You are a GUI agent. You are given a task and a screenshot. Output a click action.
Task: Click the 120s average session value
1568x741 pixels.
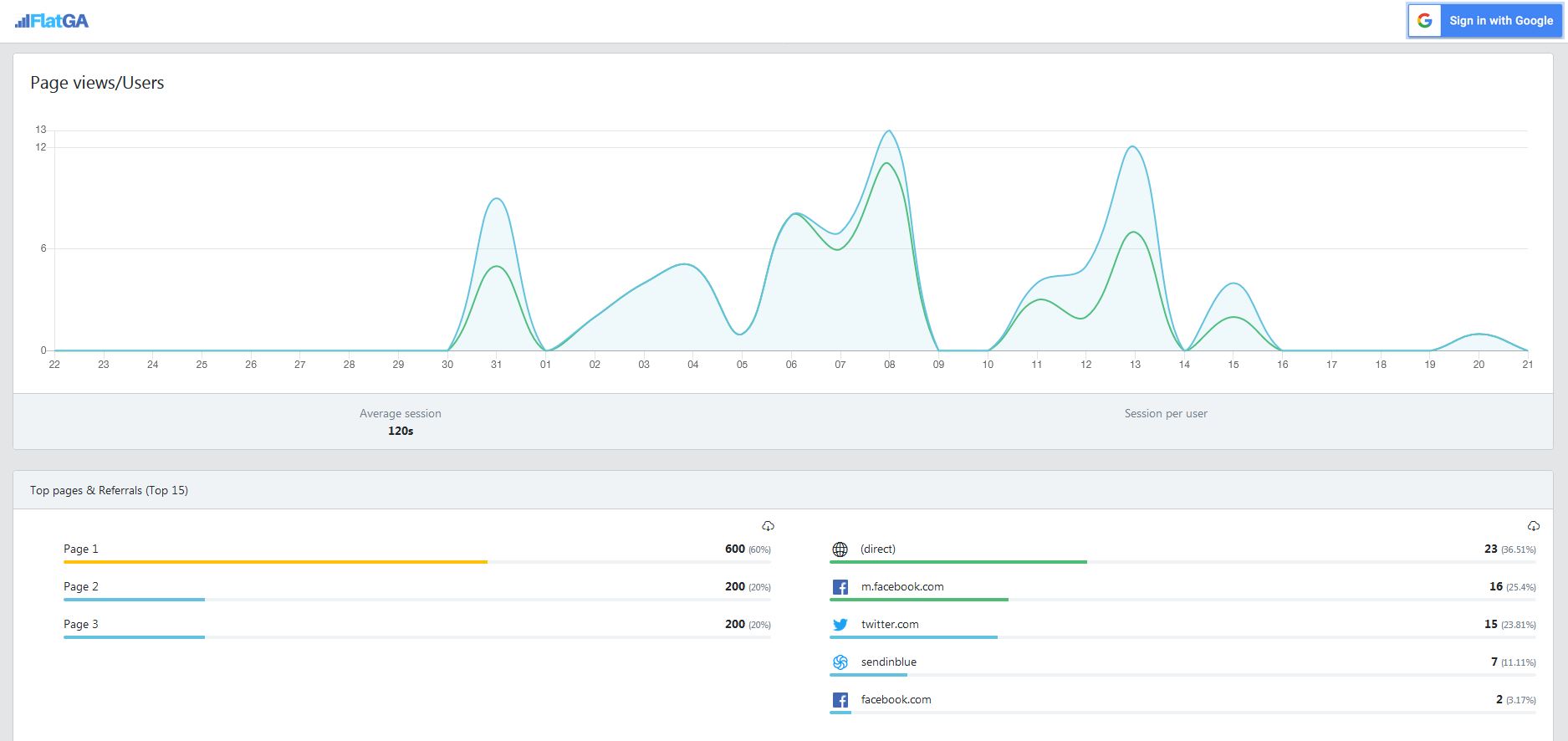(x=401, y=431)
